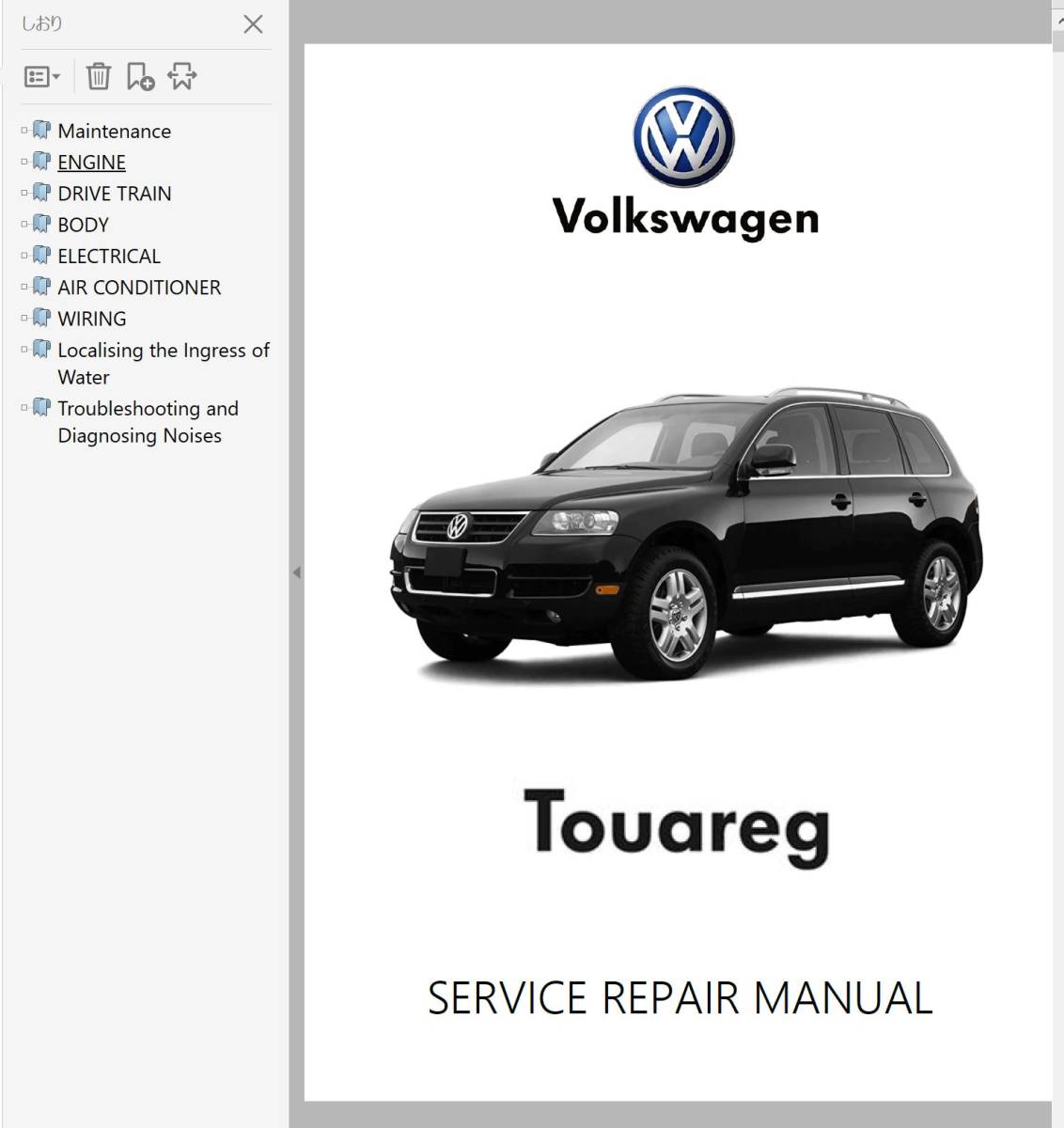Click the AIR CONDITIONER bookmark ribbon icon

coord(41,286)
